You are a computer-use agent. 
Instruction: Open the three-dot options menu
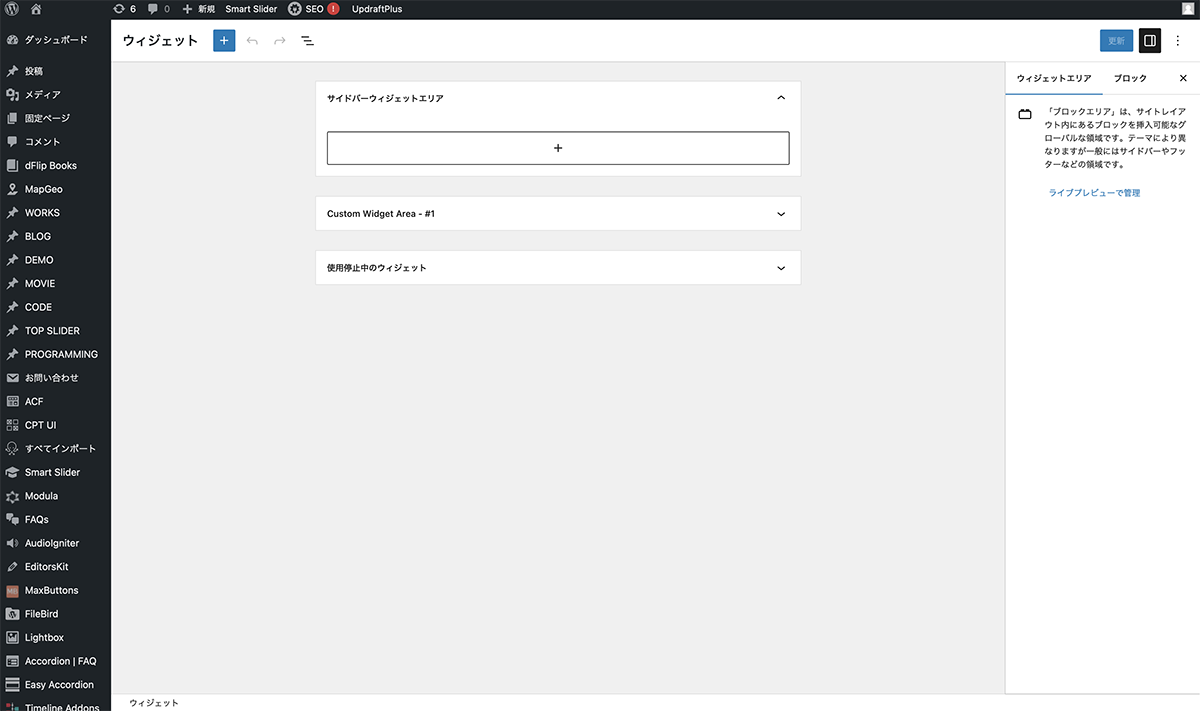pos(1178,41)
